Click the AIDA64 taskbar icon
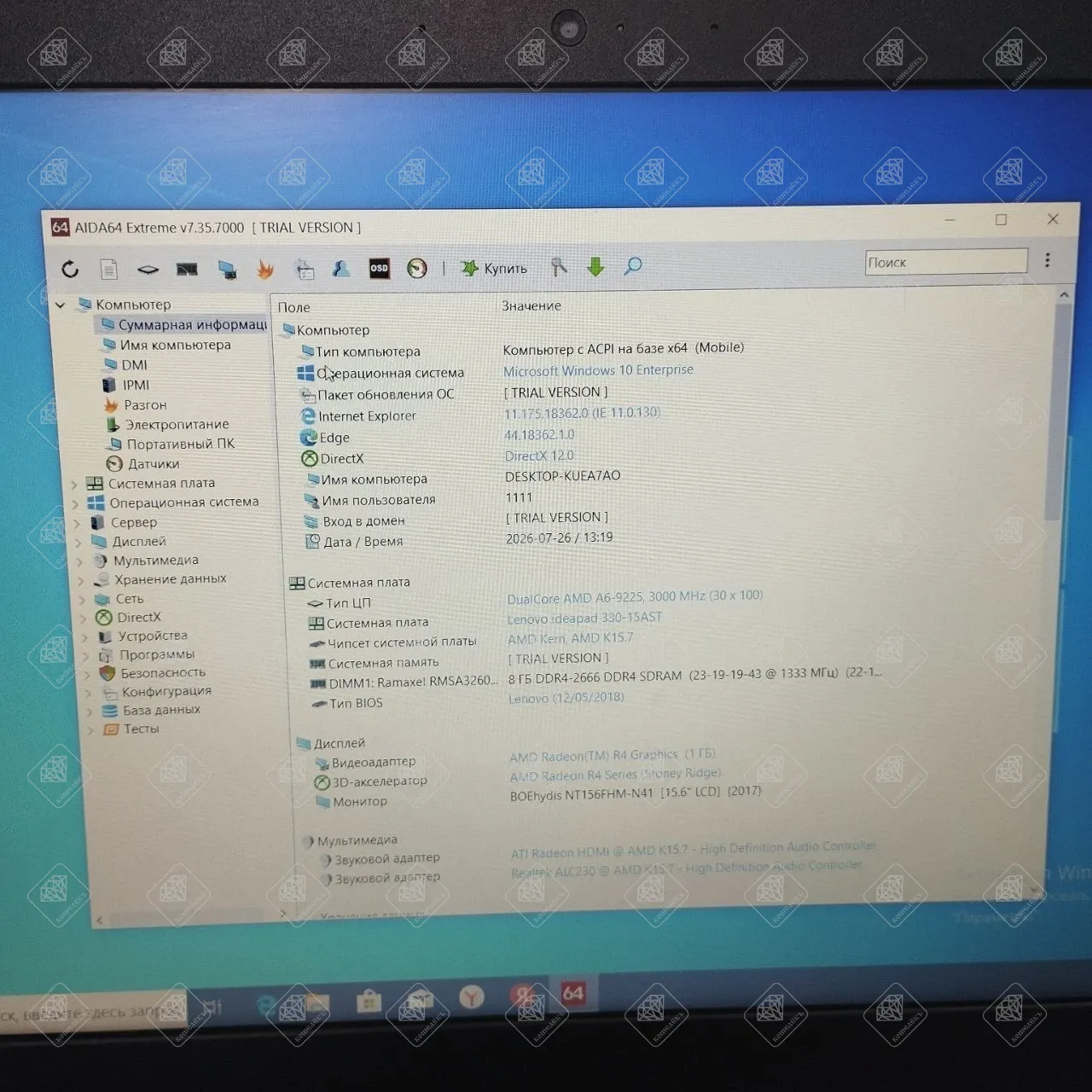The height and width of the screenshot is (1092, 1092). (573, 993)
